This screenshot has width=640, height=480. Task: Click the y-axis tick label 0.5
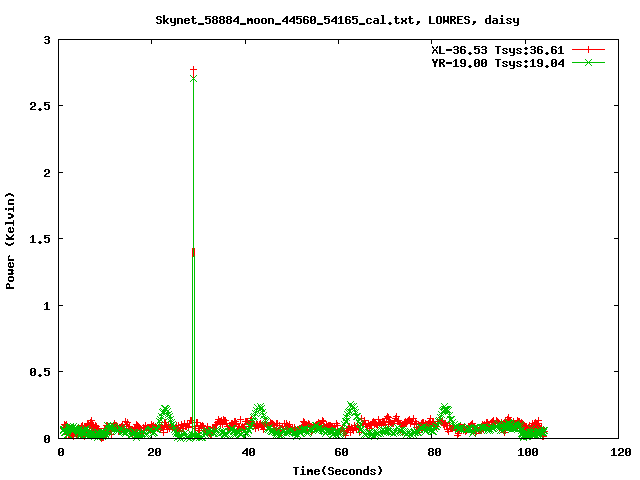40,372
